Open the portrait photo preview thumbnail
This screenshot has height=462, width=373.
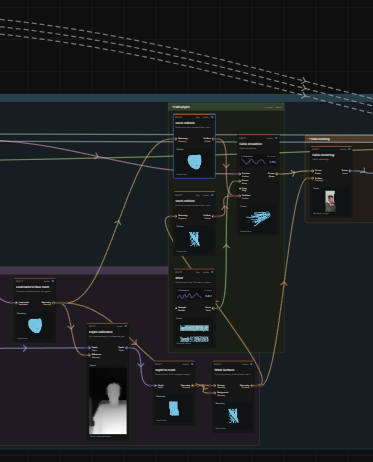330,201
